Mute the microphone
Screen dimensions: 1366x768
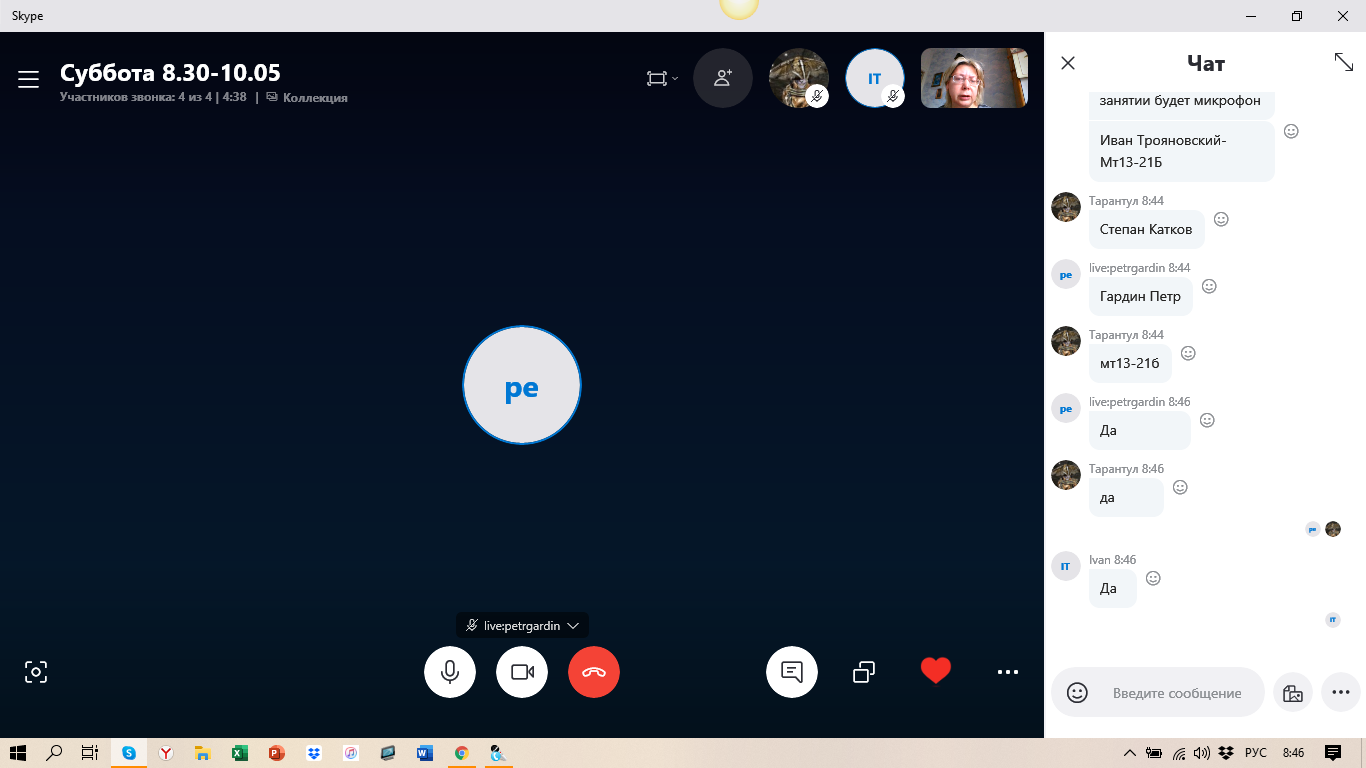tap(450, 672)
